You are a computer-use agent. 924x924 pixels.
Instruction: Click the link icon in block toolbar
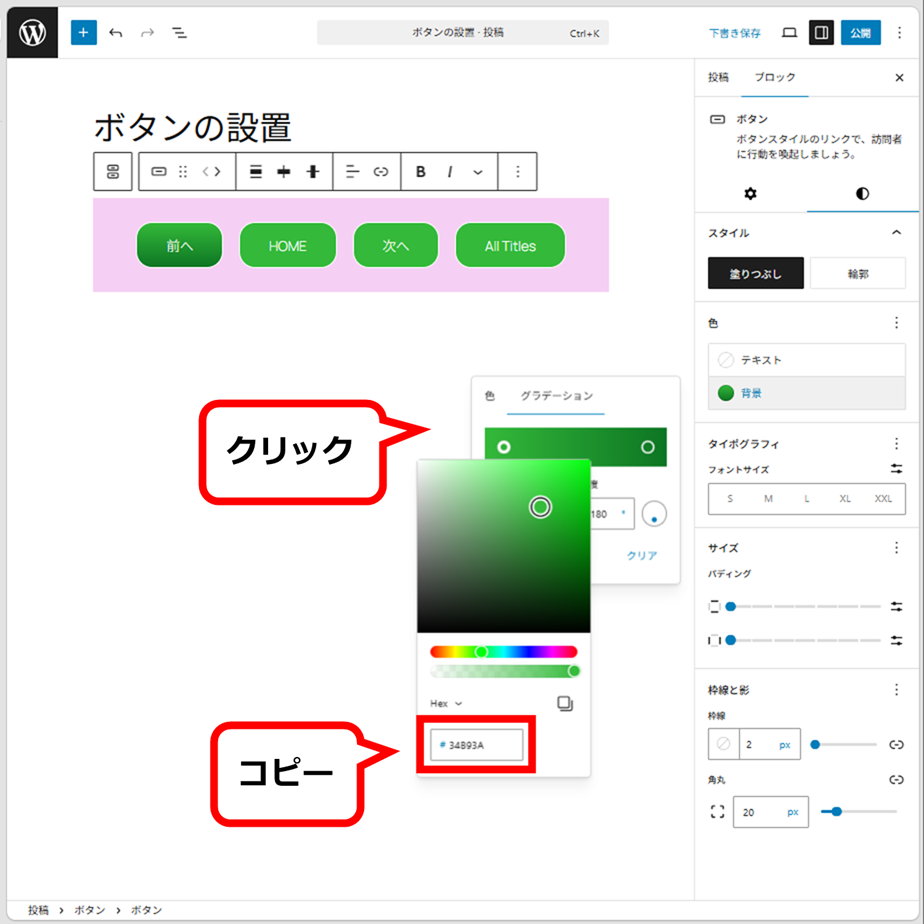[381, 172]
